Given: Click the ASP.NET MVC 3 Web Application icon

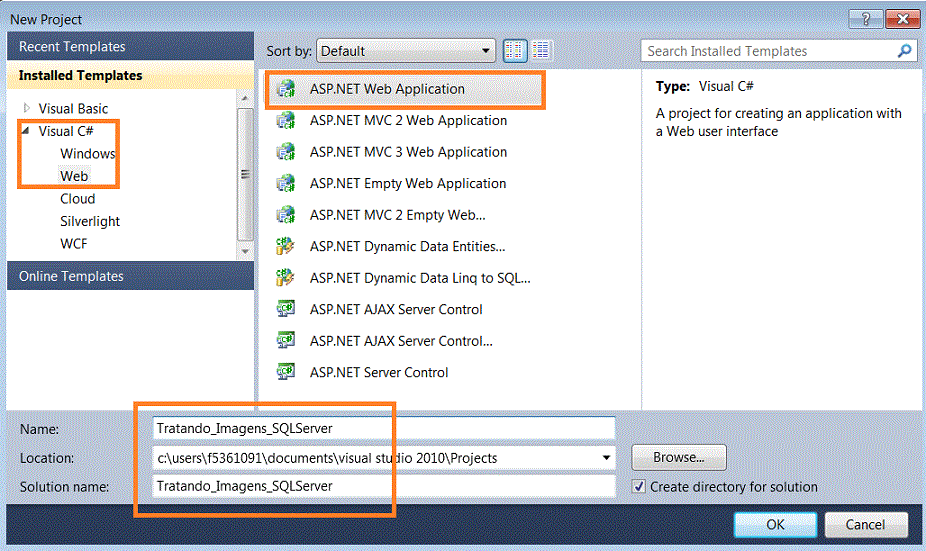Looking at the screenshot, I should tap(286, 152).
